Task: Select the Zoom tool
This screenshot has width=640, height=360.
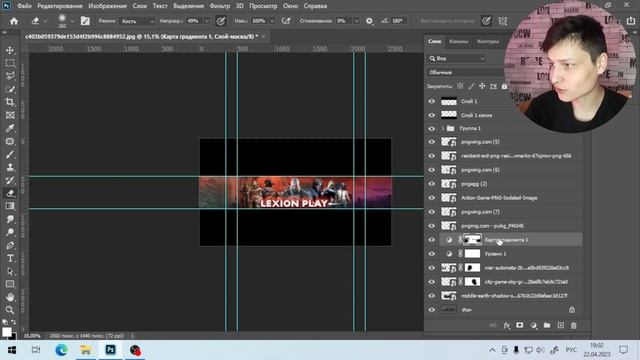Action: coord(10,310)
